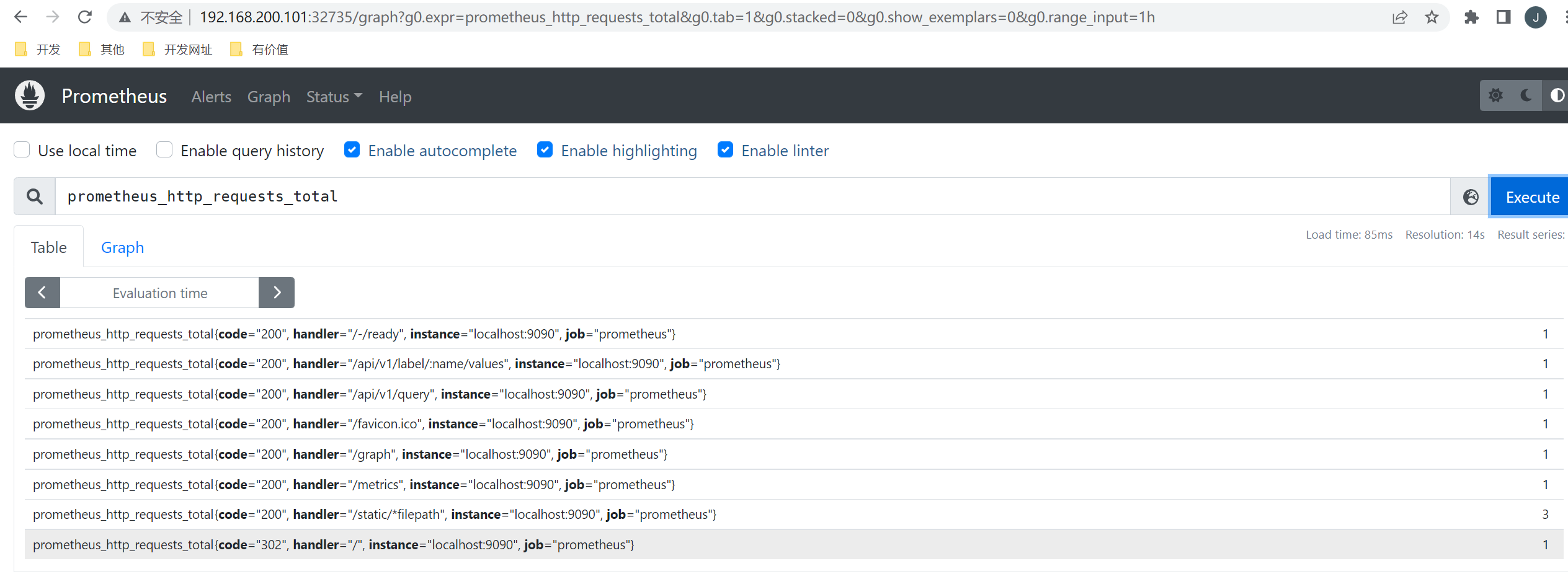Switch to the Graph result tab
Screen dimensions: 1568x579
pyautogui.click(x=122, y=247)
